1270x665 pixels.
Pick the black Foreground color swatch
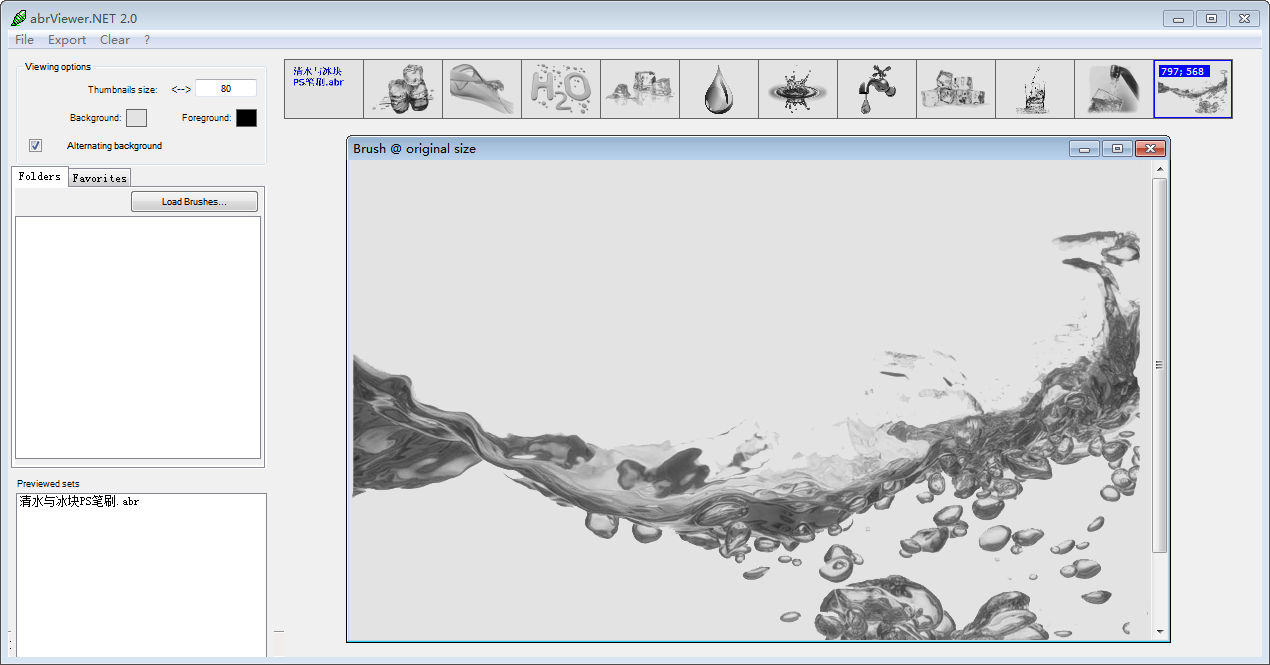click(x=246, y=118)
